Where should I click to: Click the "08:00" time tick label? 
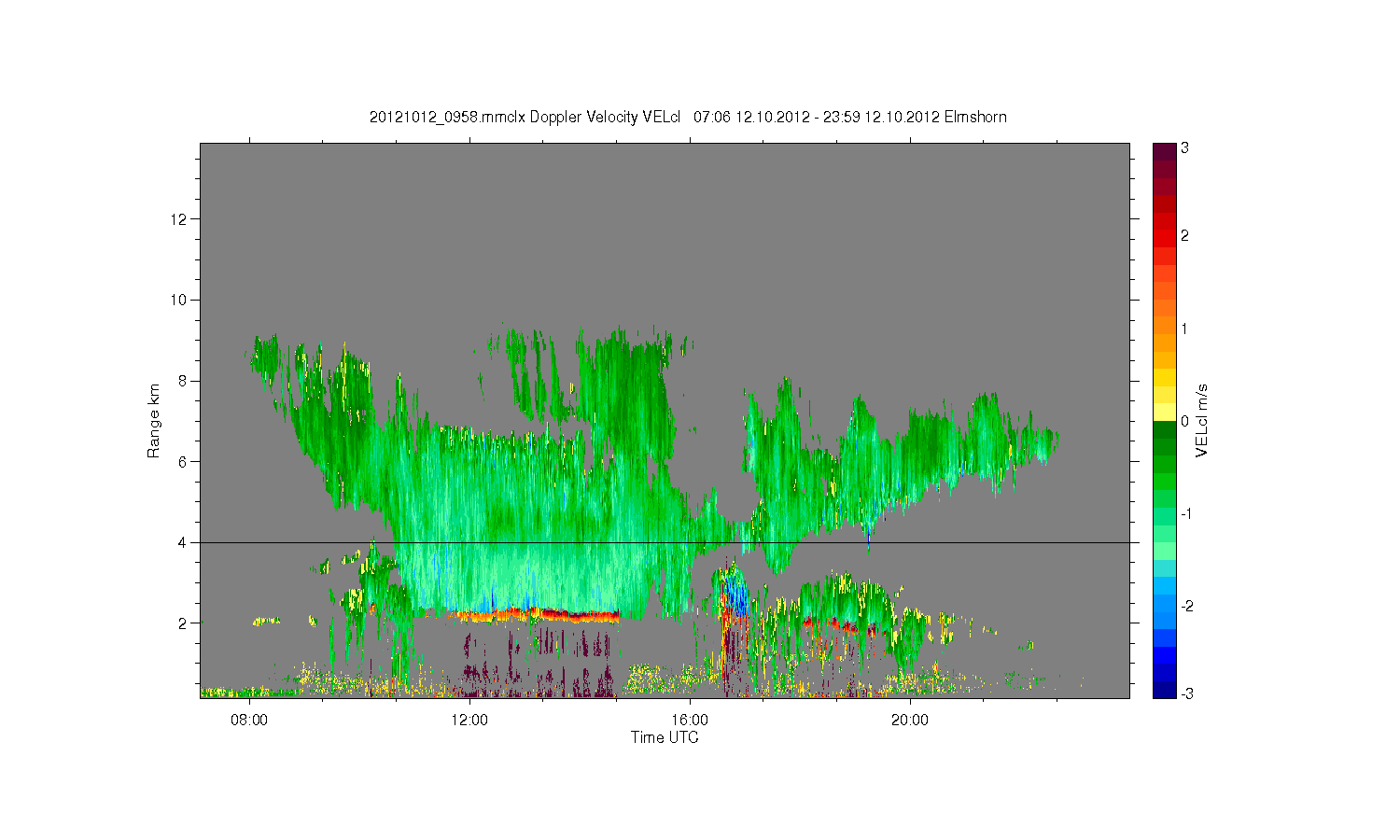pyautogui.click(x=249, y=720)
